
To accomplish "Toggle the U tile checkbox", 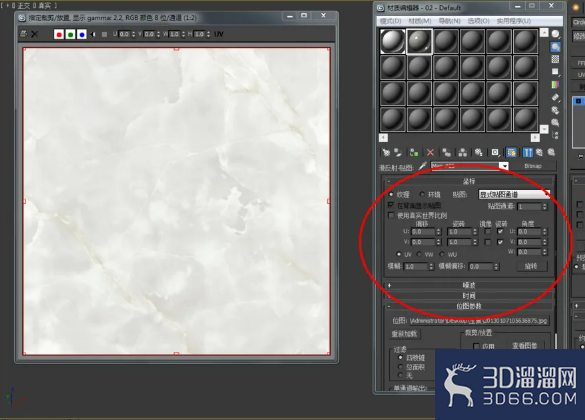I will pos(500,232).
